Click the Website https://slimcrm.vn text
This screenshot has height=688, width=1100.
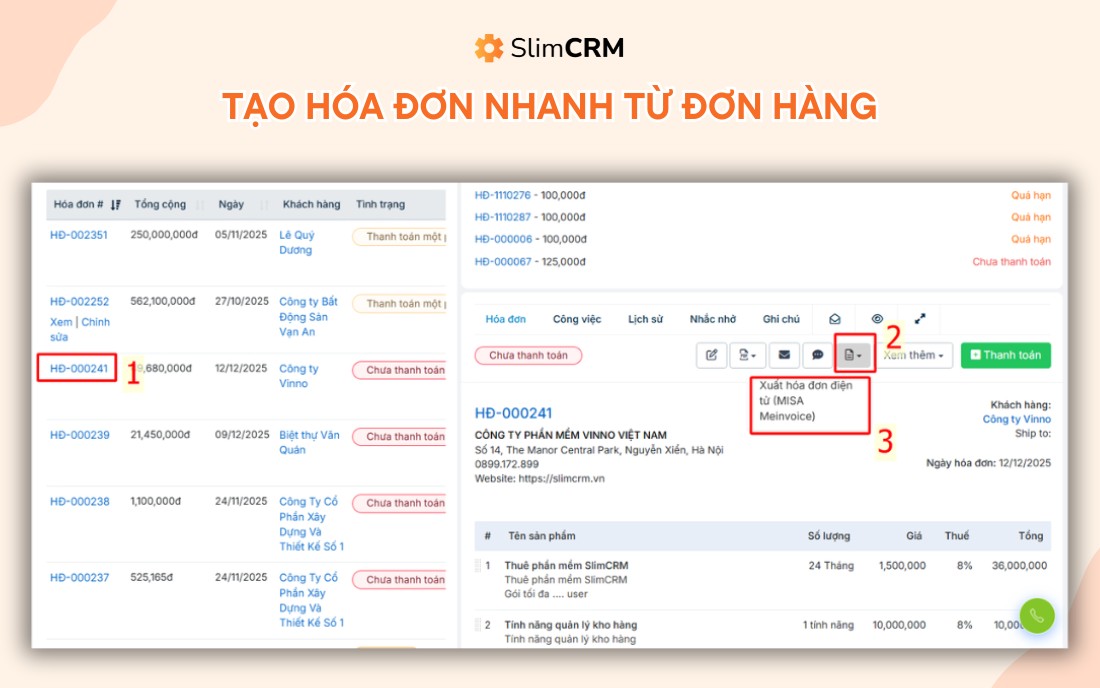[x=539, y=478]
